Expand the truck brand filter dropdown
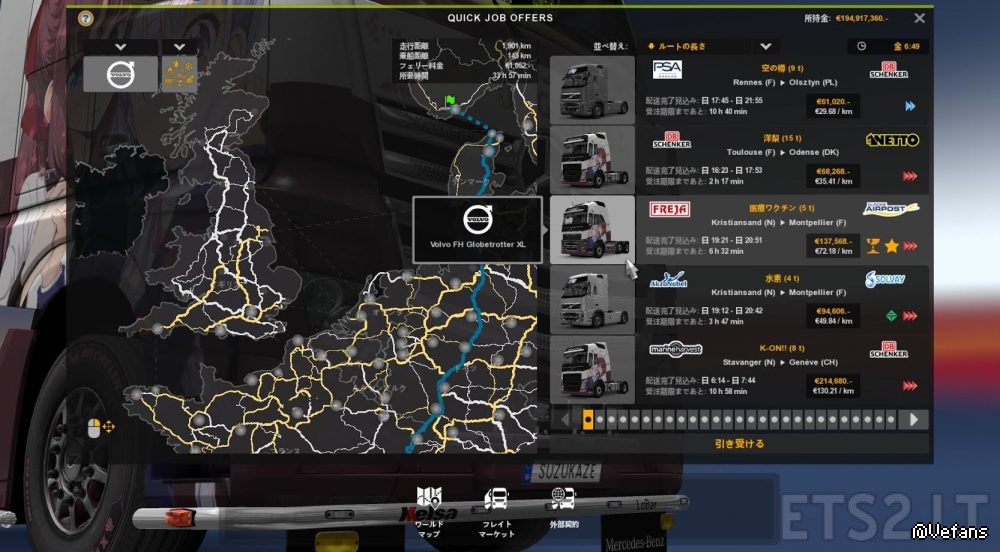 [121, 47]
